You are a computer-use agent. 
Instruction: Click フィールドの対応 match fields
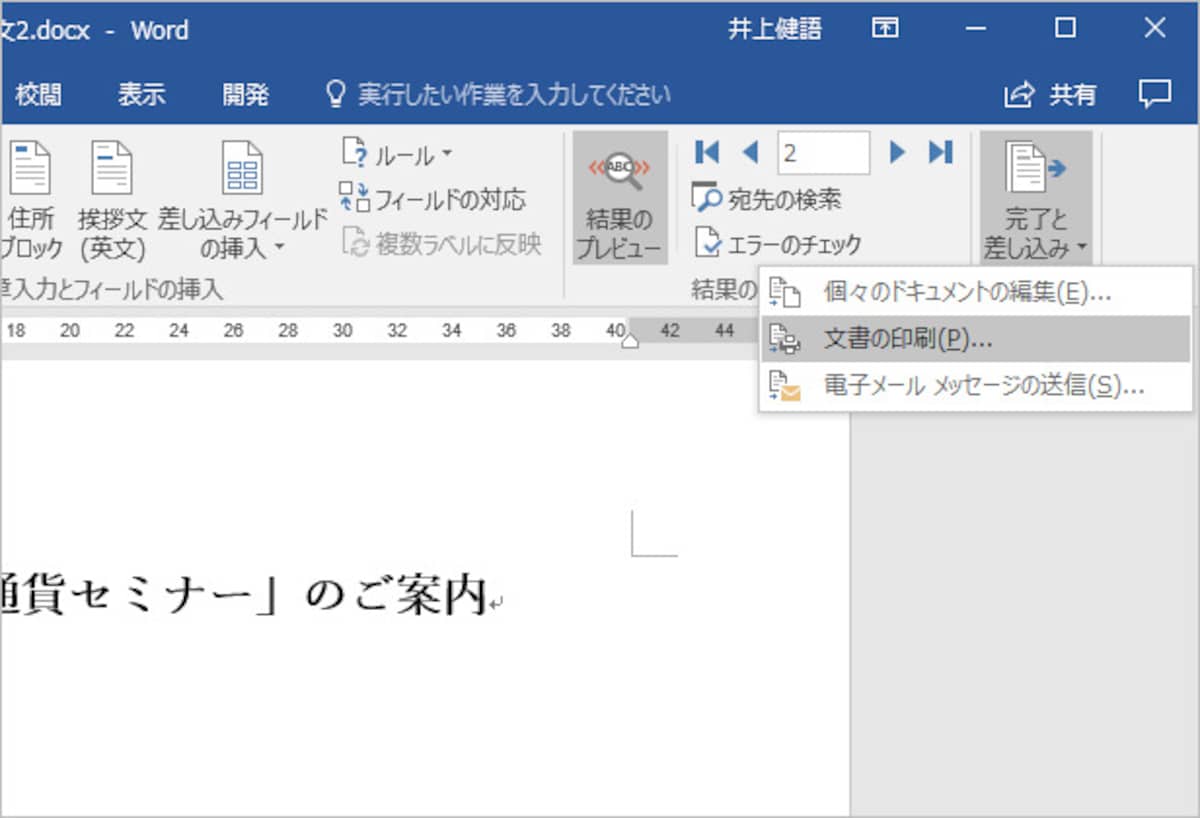pos(432,199)
